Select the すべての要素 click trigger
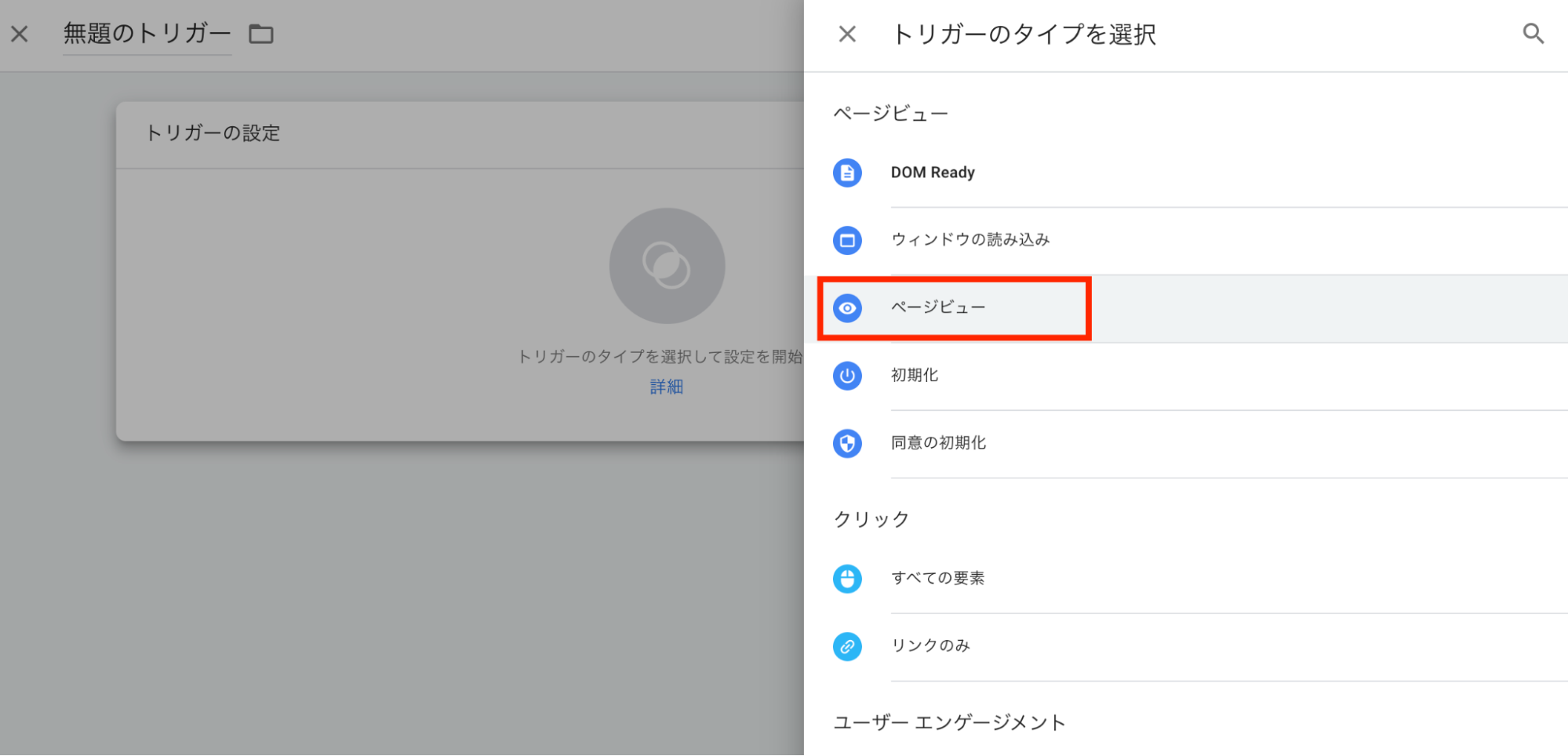Viewport: 1568px width, 756px height. (x=1186, y=579)
